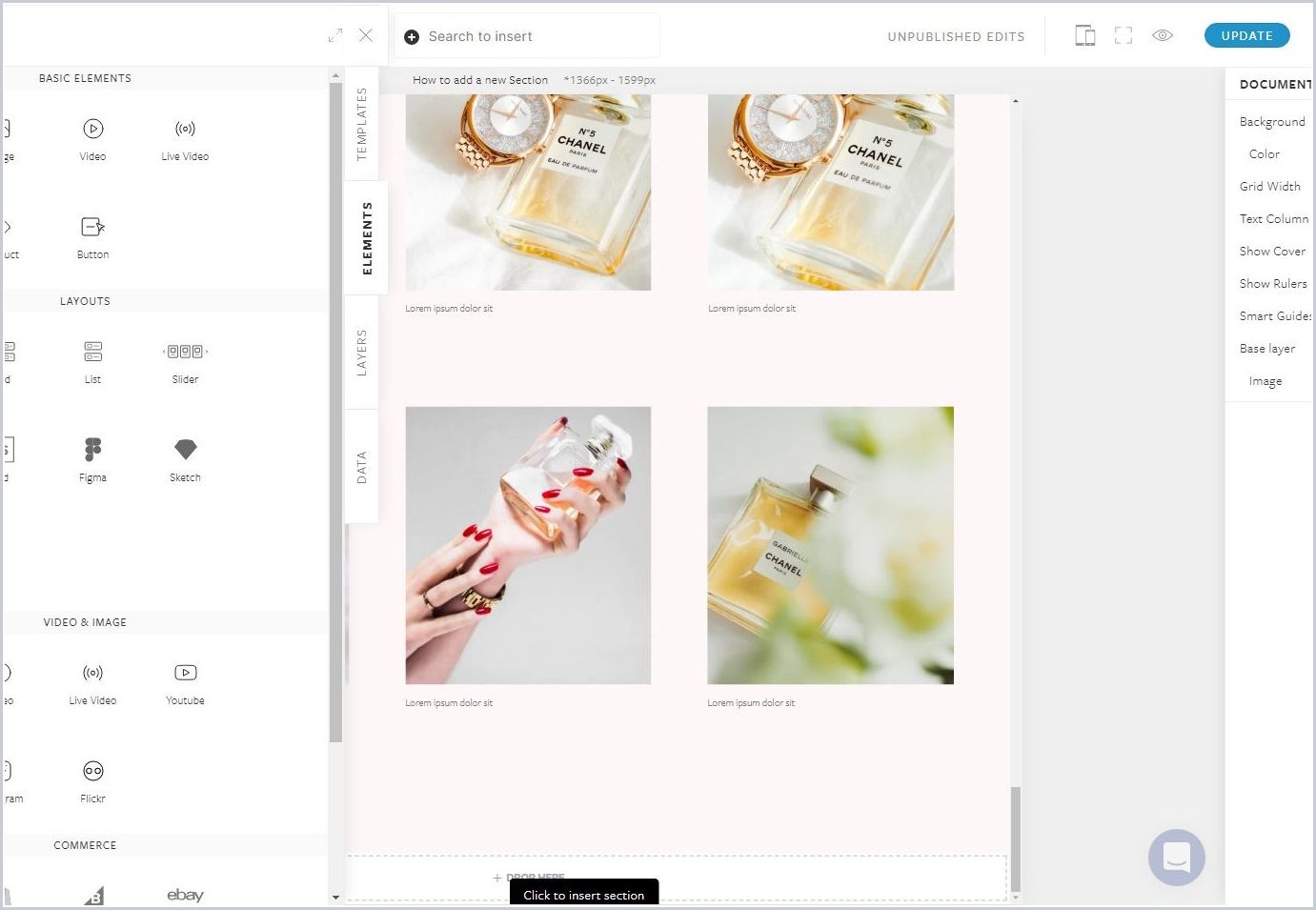Click caption under Gabrielle Chanel image

[751, 703]
